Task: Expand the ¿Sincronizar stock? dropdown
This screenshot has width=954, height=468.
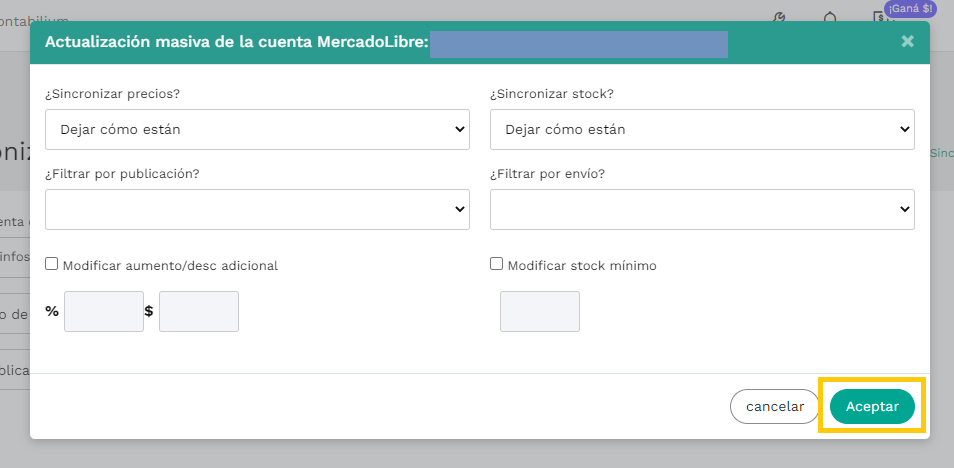Action: tap(702, 129)
